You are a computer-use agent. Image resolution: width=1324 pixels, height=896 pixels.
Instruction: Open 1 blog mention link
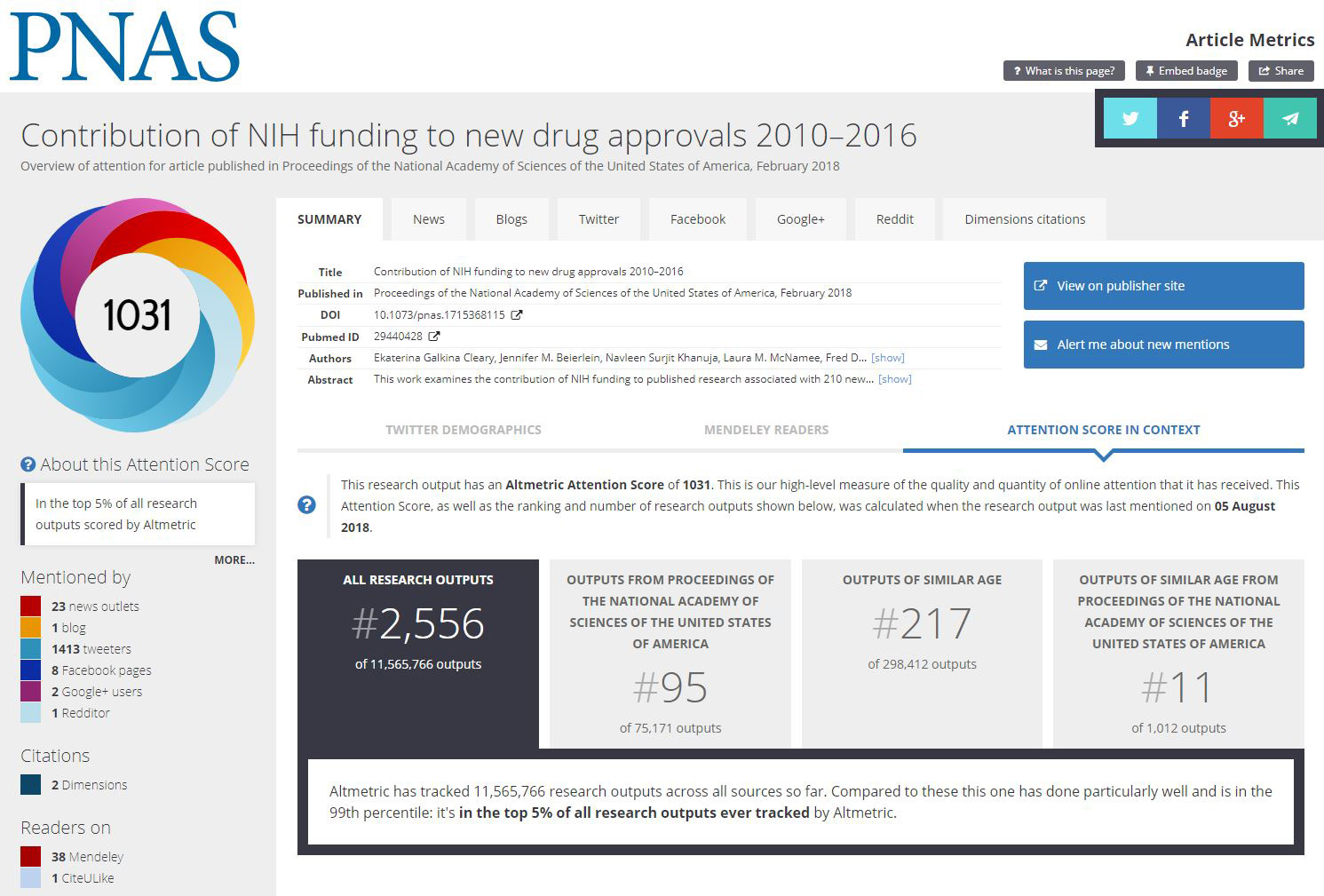[68, 628]
